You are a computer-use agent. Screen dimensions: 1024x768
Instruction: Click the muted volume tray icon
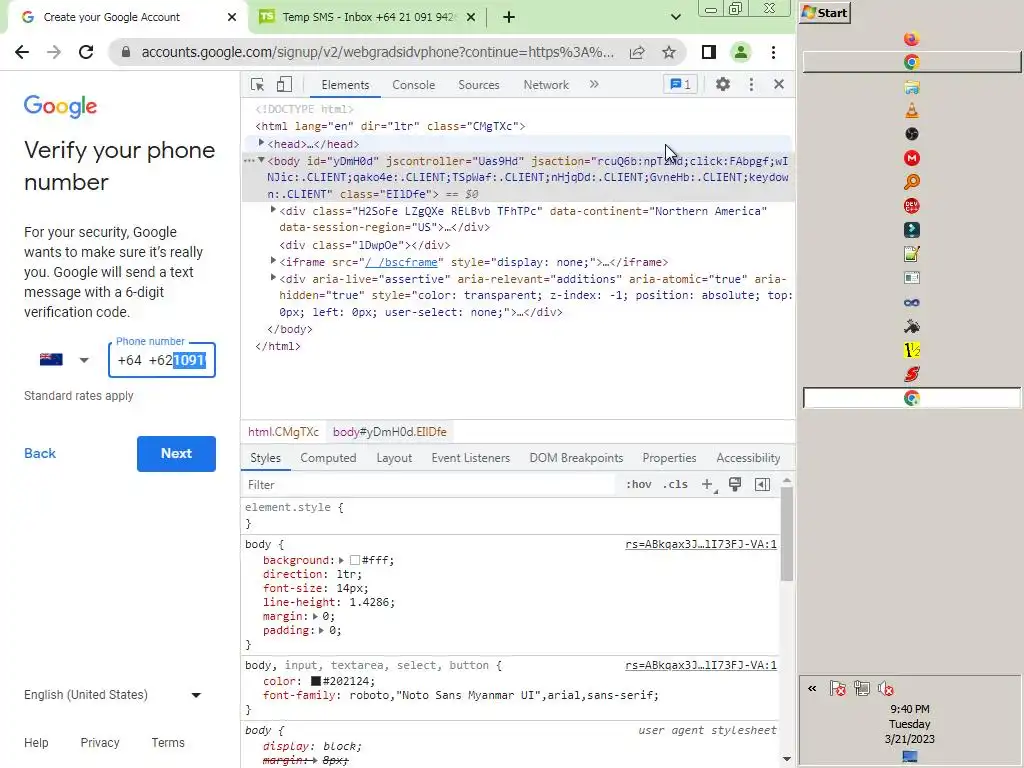click(x=886, y=688)
